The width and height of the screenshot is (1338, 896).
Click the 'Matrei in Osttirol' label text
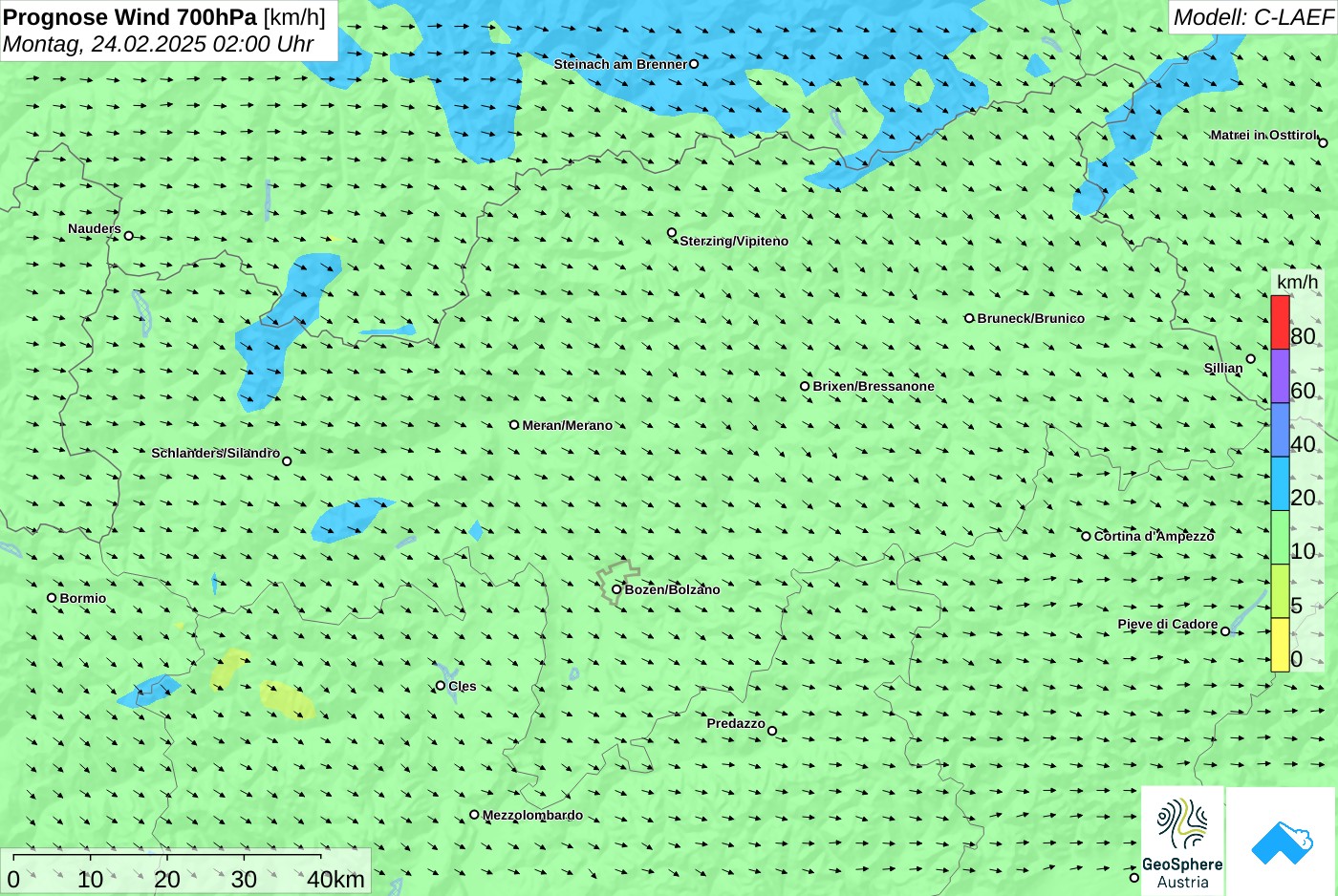coord(1263,135)
